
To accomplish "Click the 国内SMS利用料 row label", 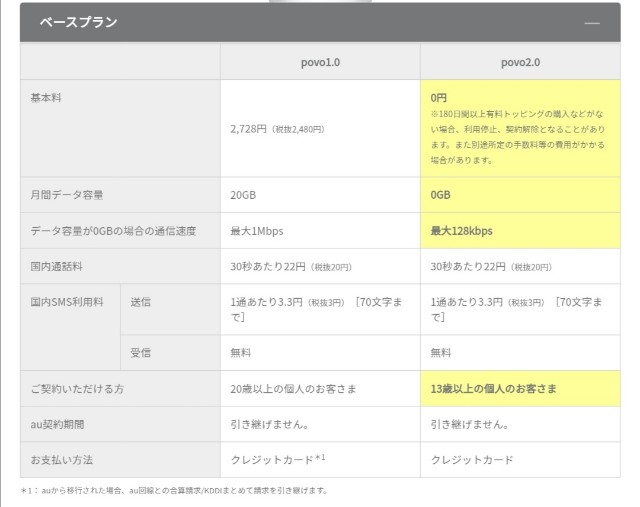I will (67, 302).
